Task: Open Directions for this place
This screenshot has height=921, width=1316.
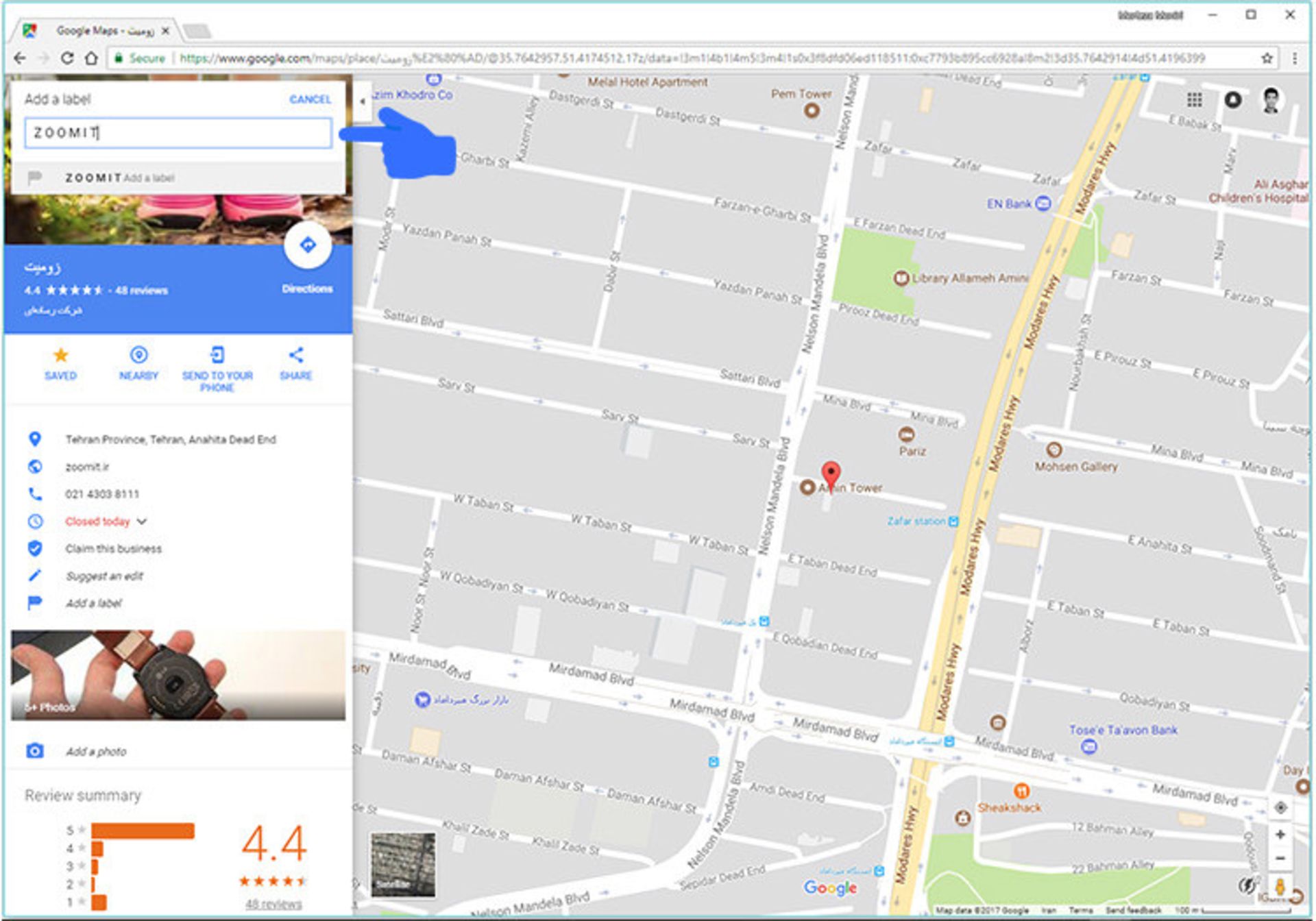Action: pos(308,245)
